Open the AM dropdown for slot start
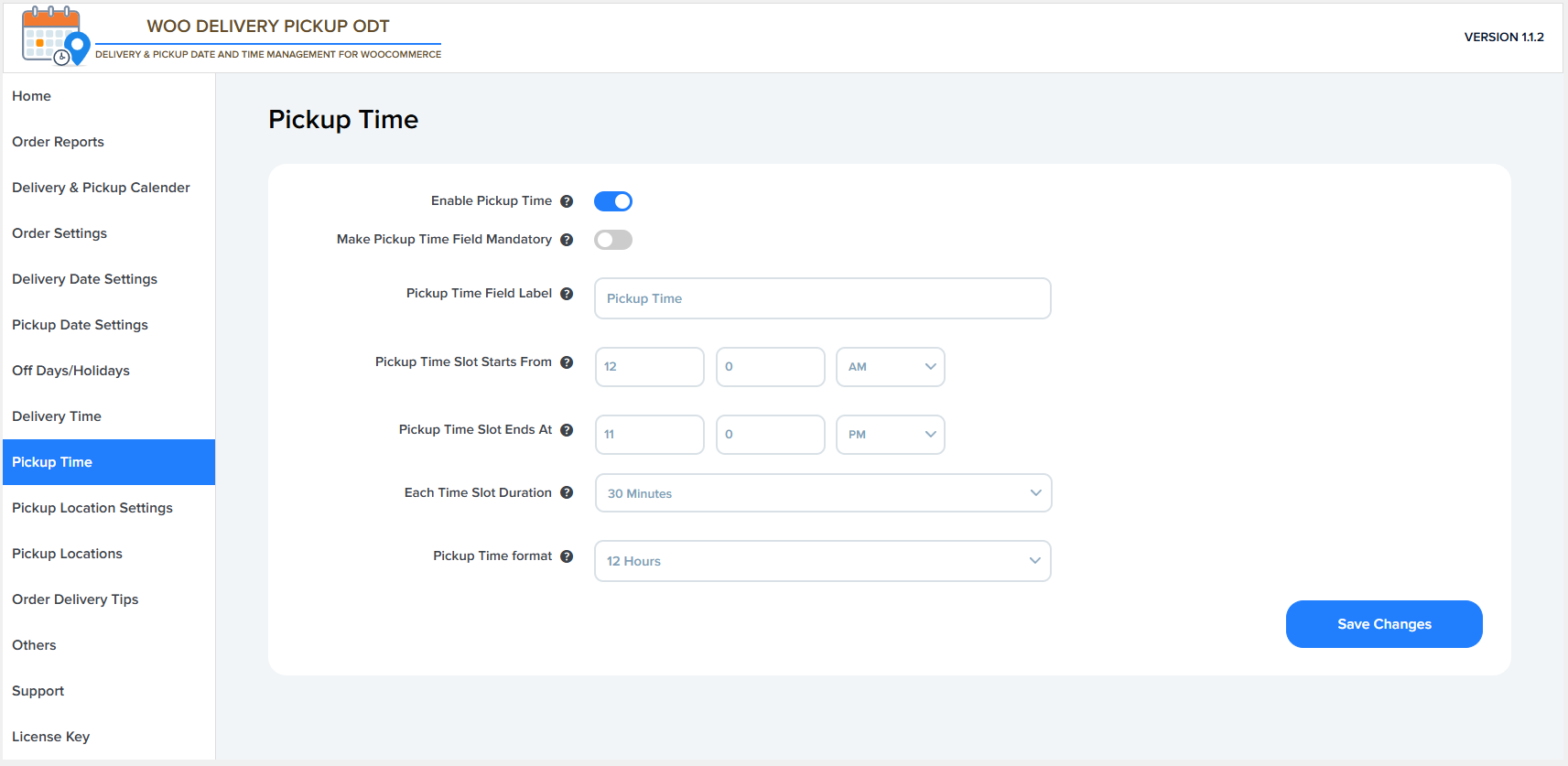The width and height of the screenshot is (1568, 766). (890, 367)
